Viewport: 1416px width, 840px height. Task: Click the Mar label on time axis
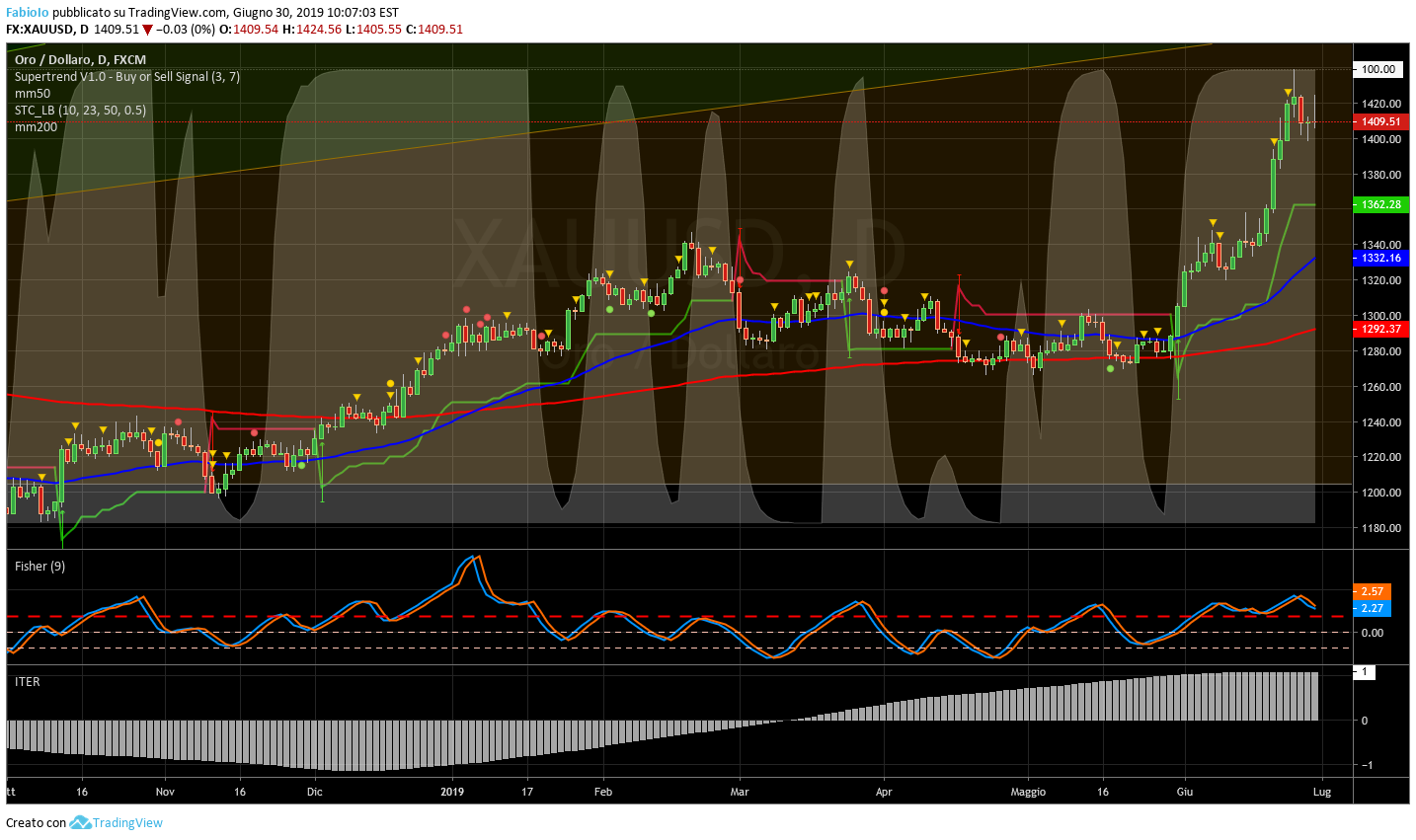740,792
